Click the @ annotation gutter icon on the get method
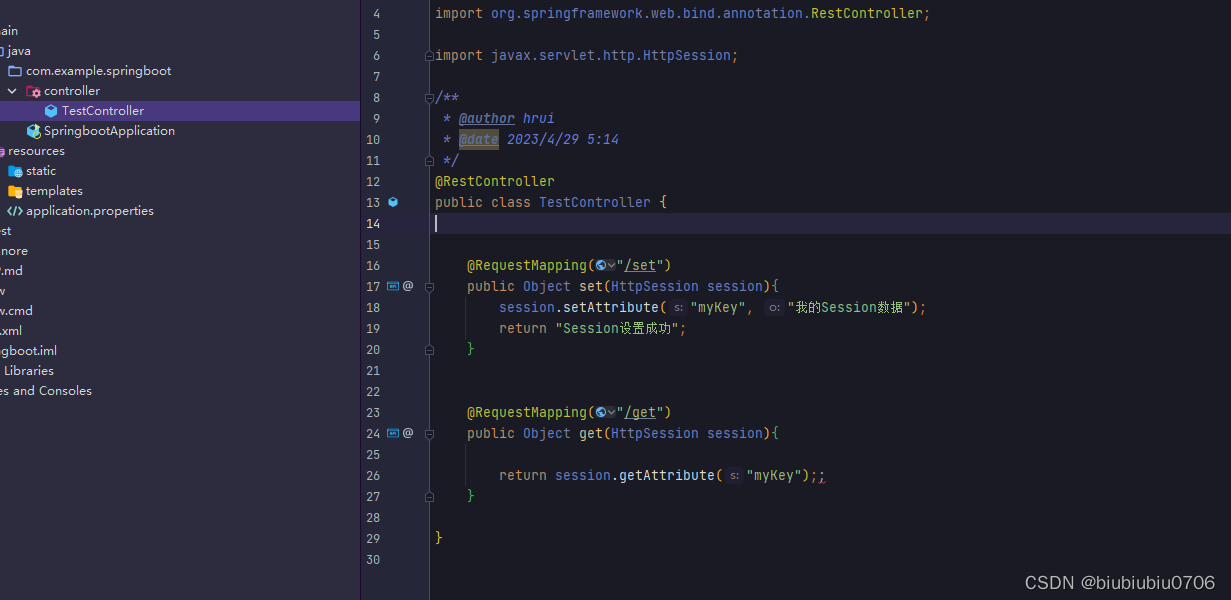Viewport: 1231px width, 600px height. point(407,433)
